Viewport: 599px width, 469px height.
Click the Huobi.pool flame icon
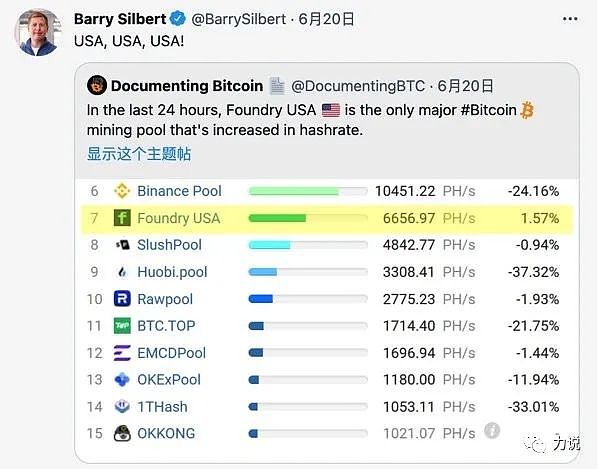[x=122, y=272]
